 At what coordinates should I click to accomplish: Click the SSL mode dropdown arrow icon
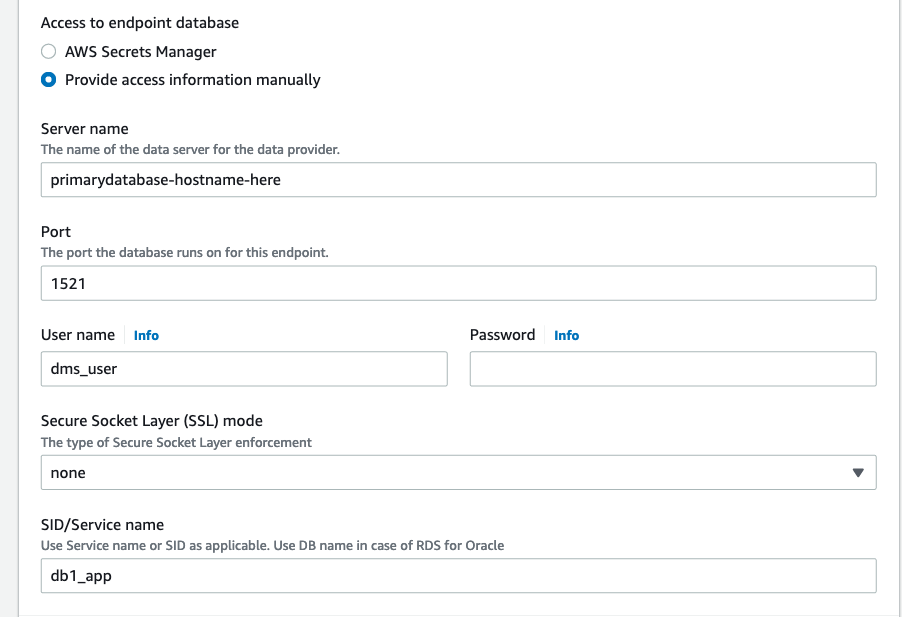pyautogui.click(x=857, y=473)
